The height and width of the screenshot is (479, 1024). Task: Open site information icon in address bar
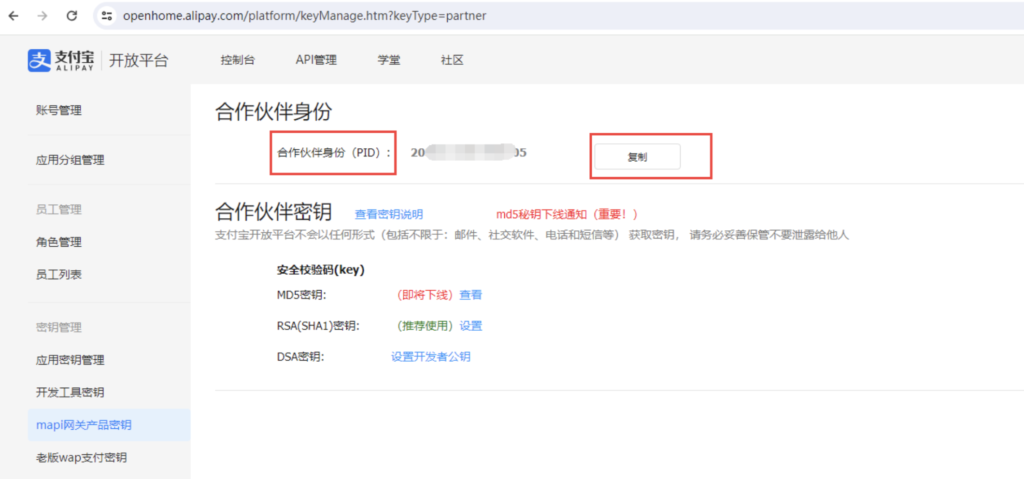coord(107,17)
